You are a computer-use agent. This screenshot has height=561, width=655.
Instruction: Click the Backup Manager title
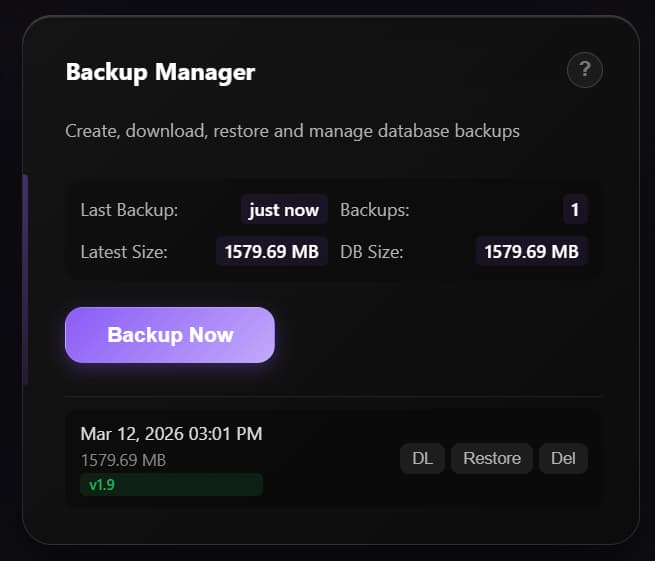(160, 72)
